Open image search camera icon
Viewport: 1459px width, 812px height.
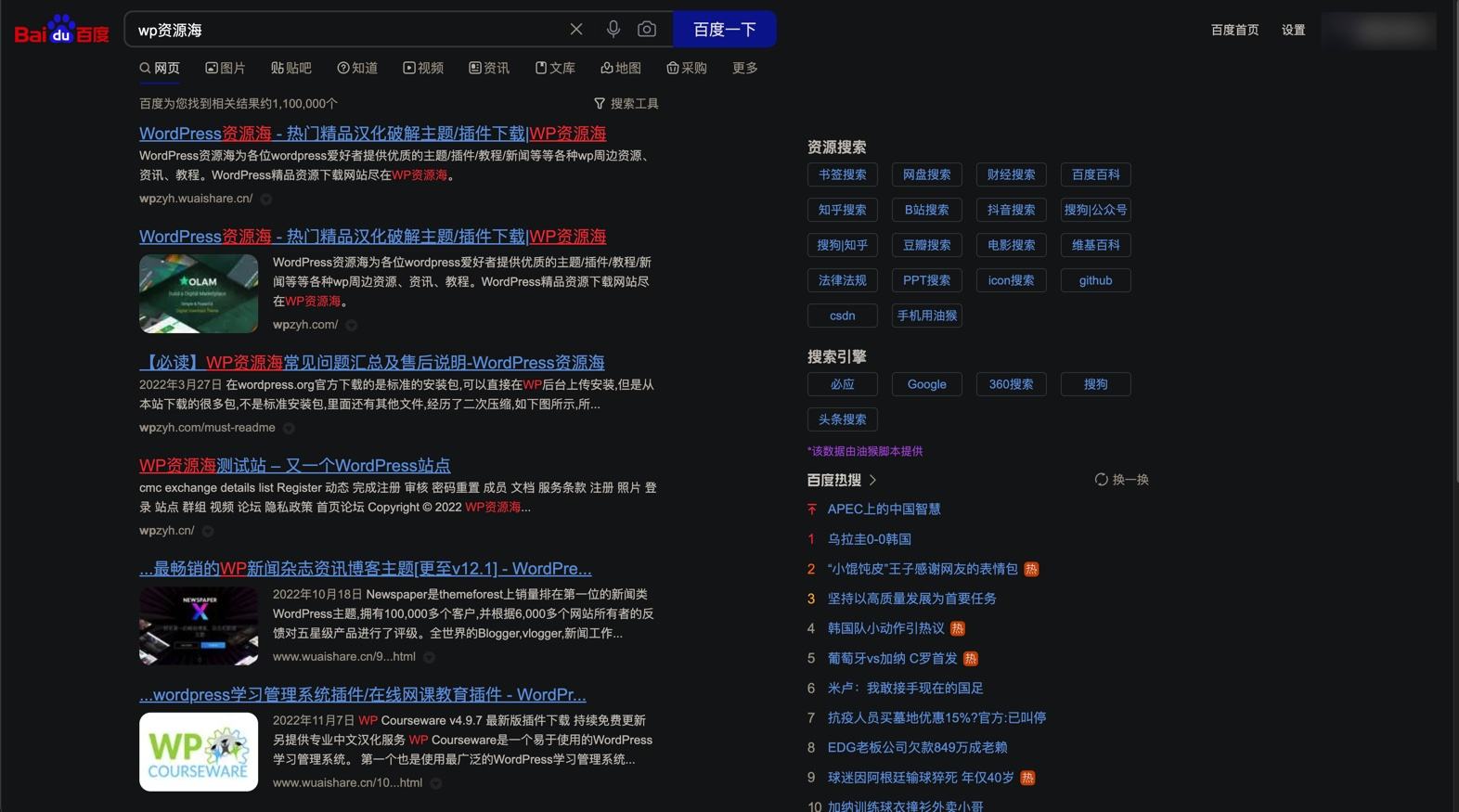[x=647, y=30]
